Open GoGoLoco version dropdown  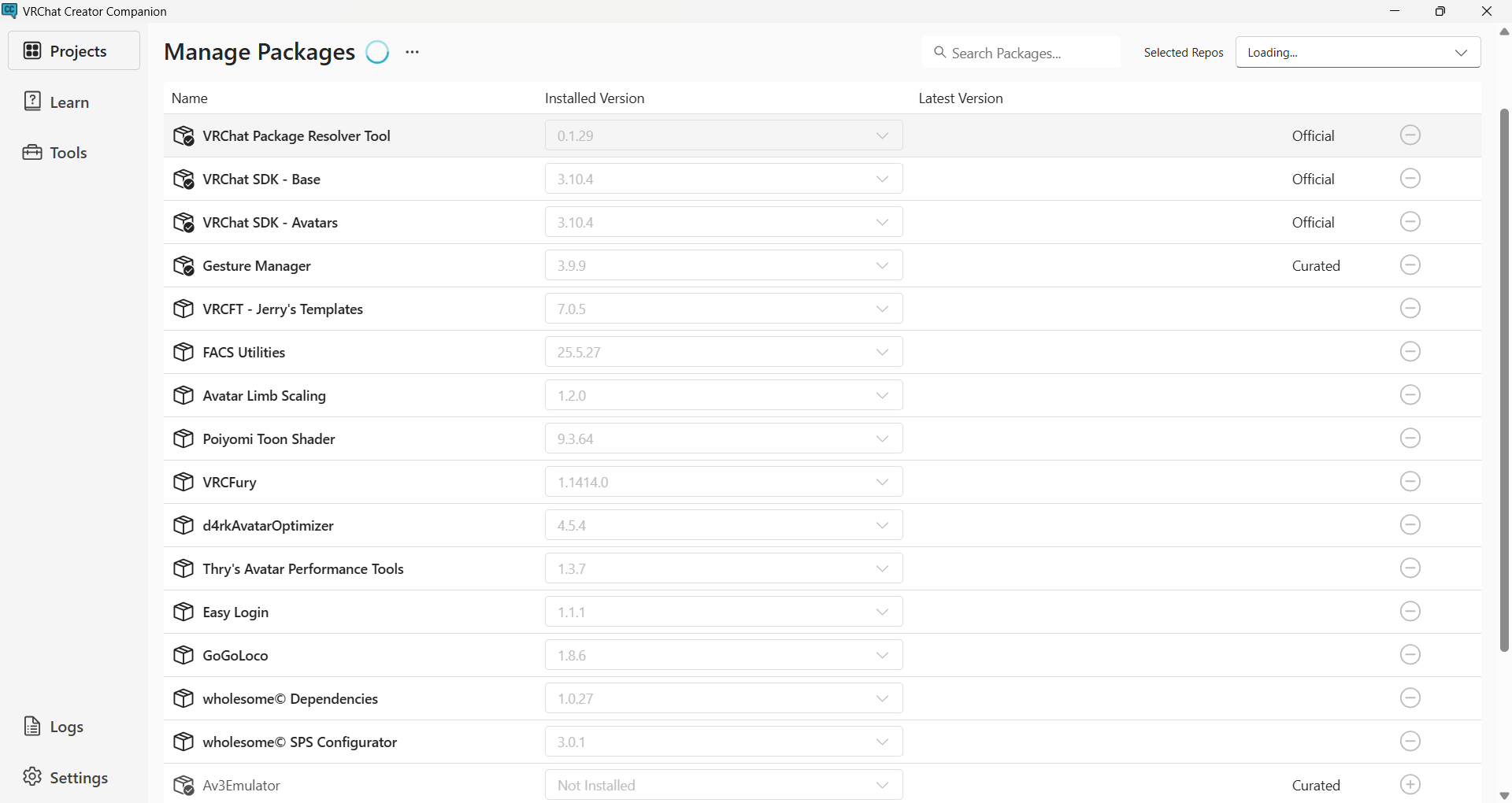click(724, 655)
